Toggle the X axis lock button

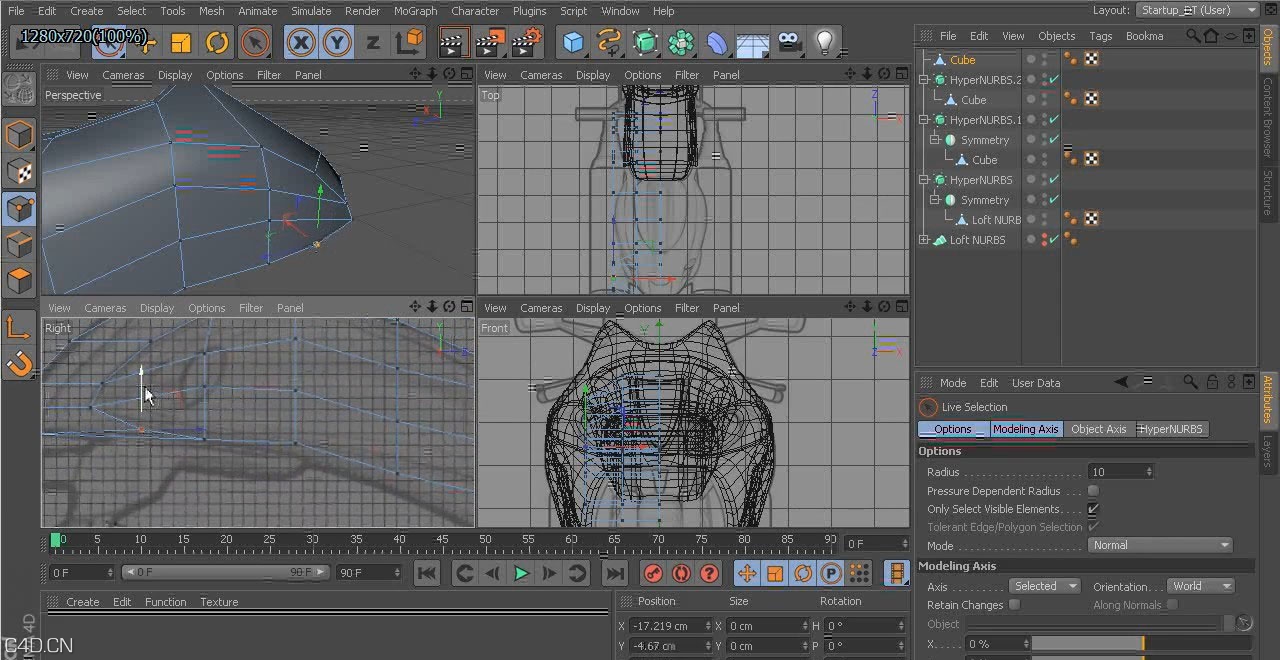tap(300, 42)
